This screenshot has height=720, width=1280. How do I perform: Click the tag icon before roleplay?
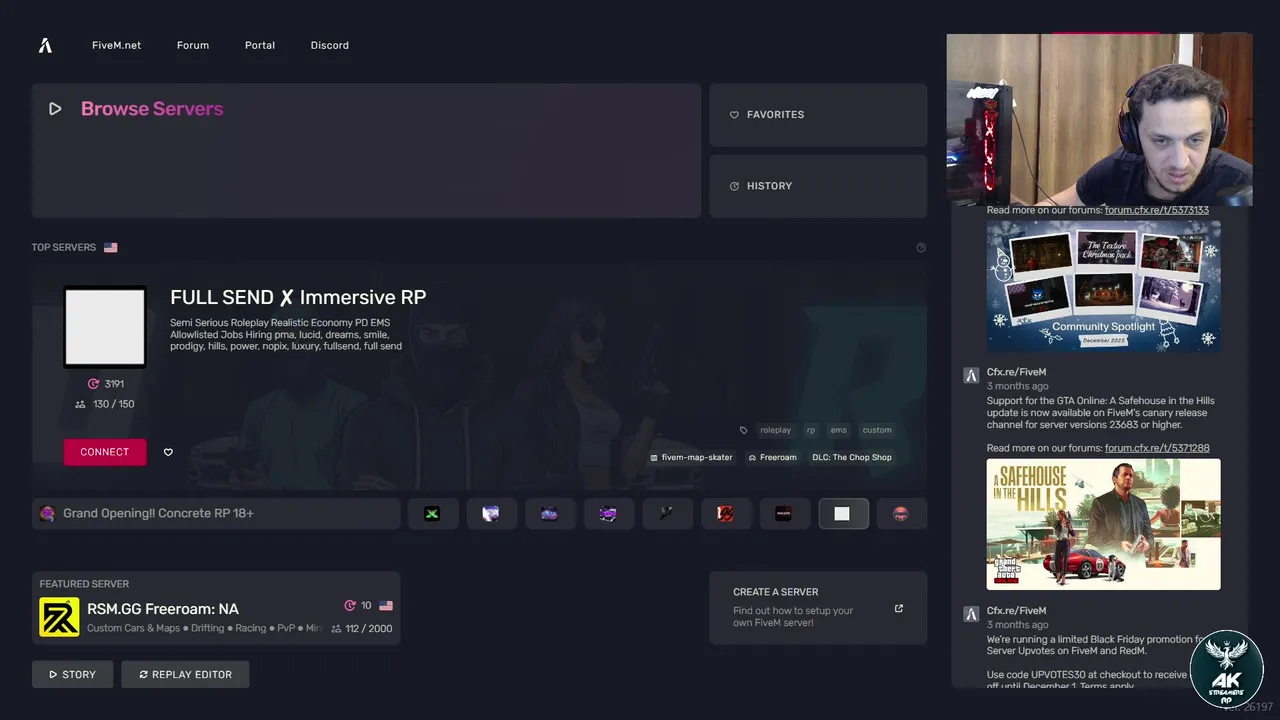coord(743,430)
